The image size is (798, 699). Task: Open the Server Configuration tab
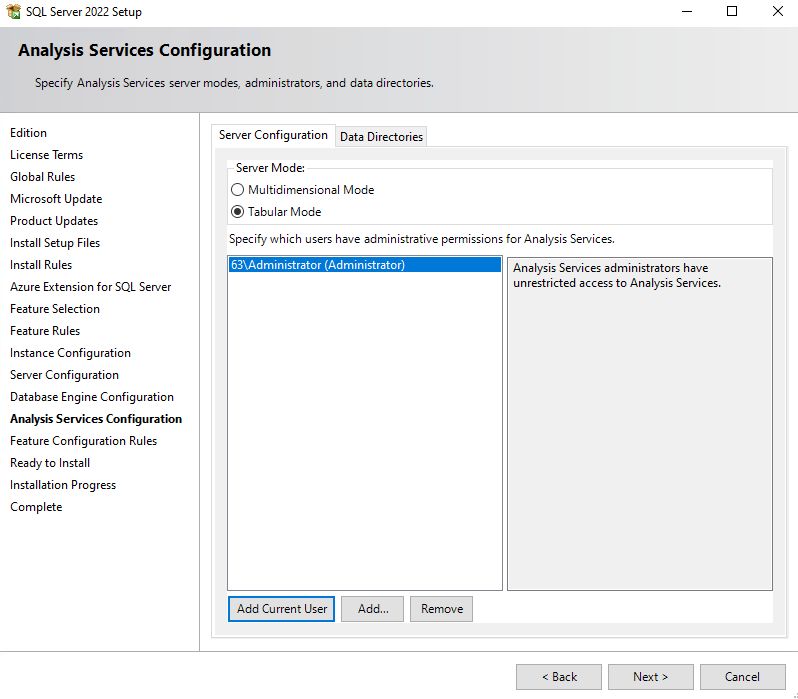tap(273, 135)
